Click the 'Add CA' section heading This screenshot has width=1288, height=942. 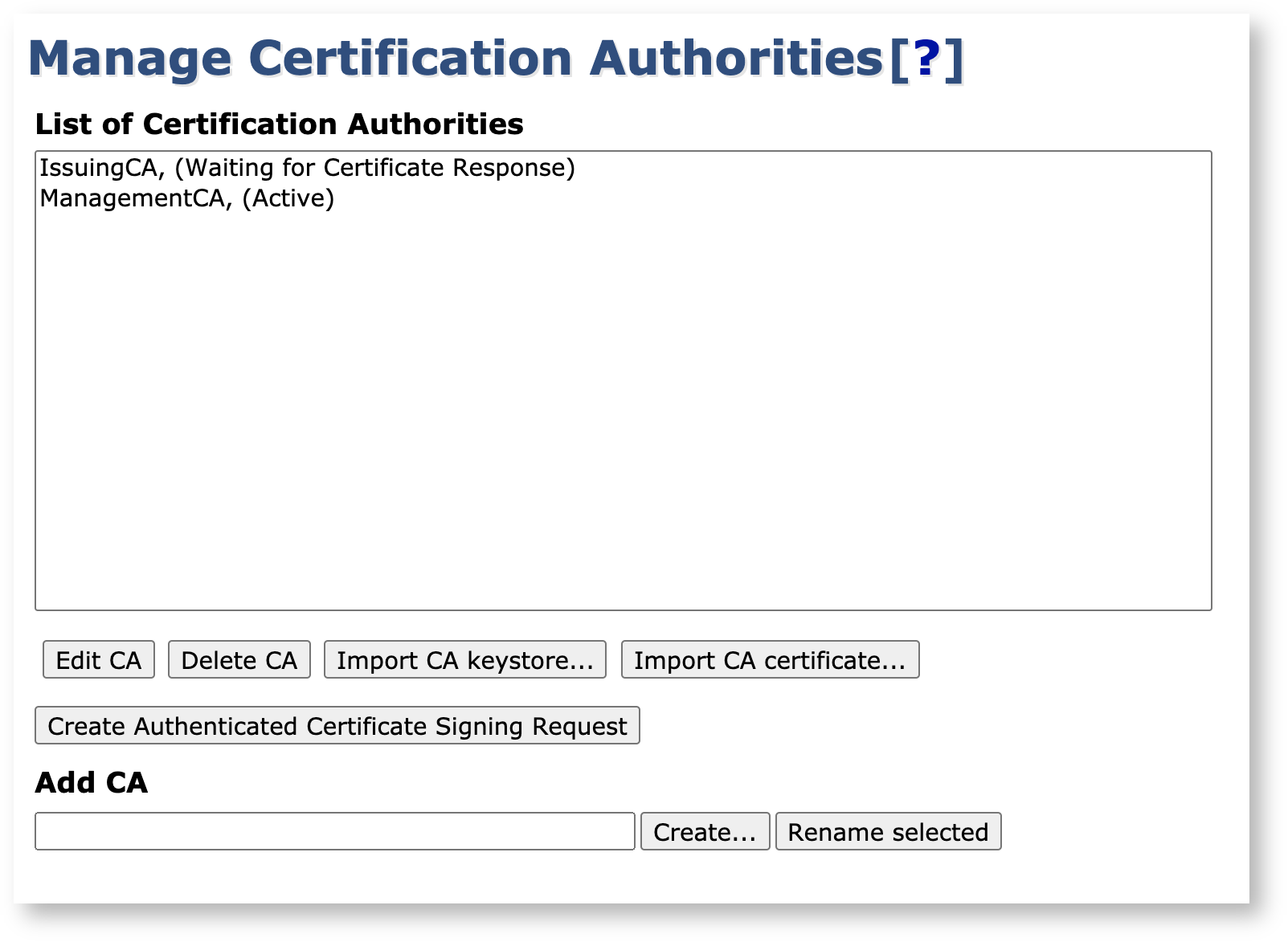[x=91, y=782]
